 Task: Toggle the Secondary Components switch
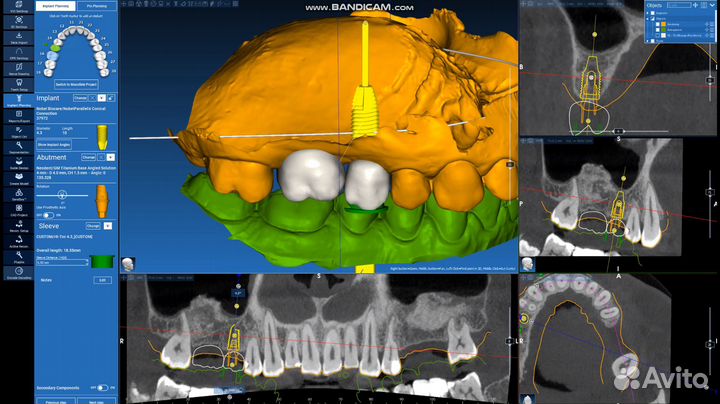coord(103,387)
